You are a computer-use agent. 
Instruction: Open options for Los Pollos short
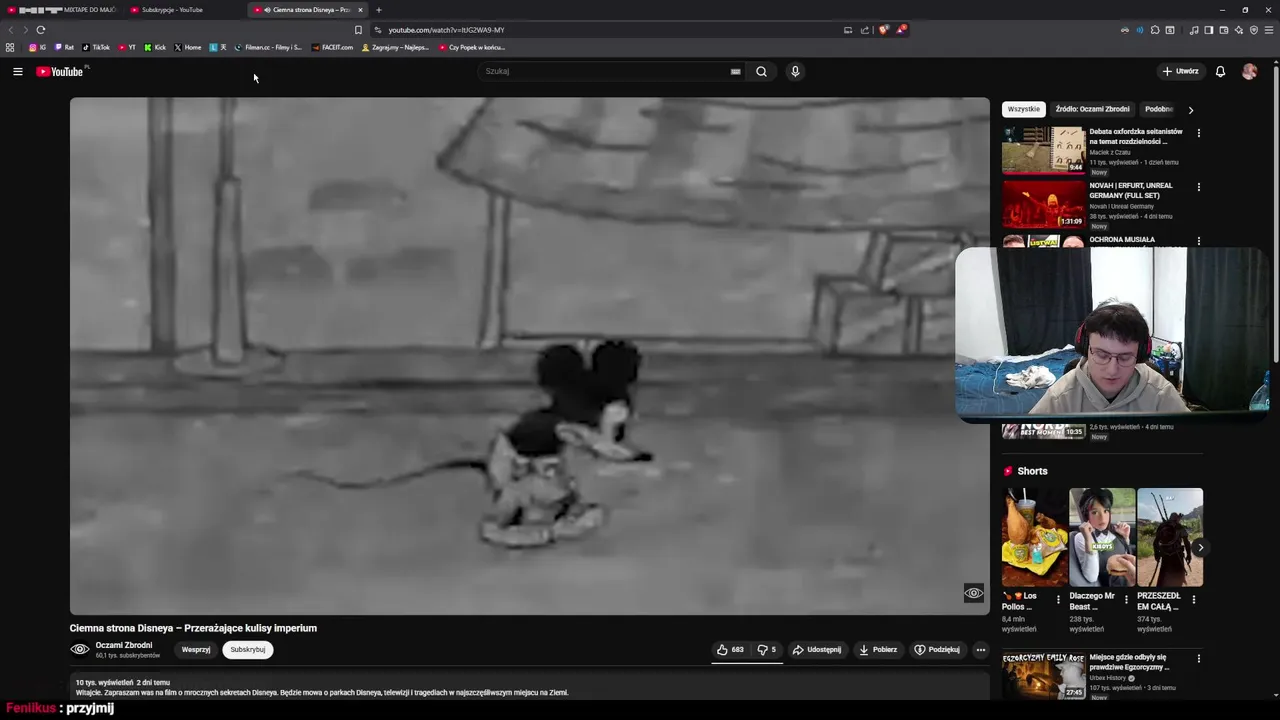click(1058, 600)
